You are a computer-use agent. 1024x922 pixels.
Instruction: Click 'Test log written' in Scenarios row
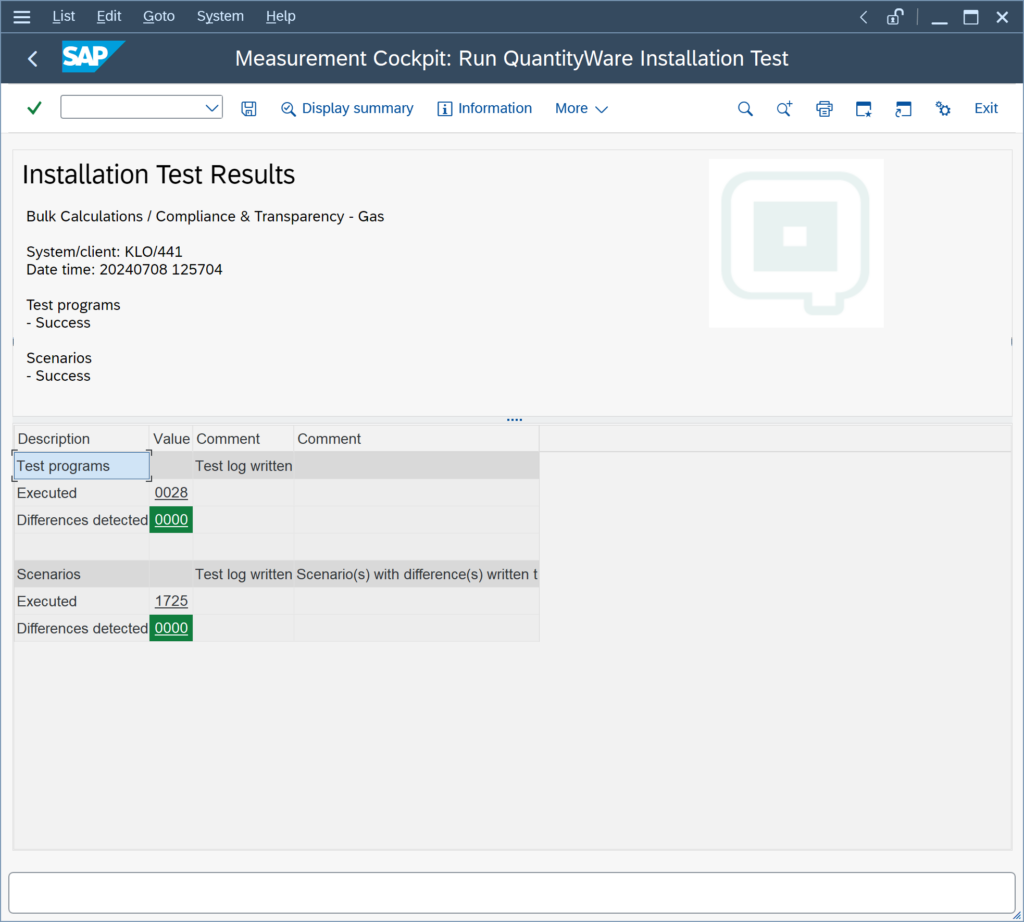tap(244, 575)
